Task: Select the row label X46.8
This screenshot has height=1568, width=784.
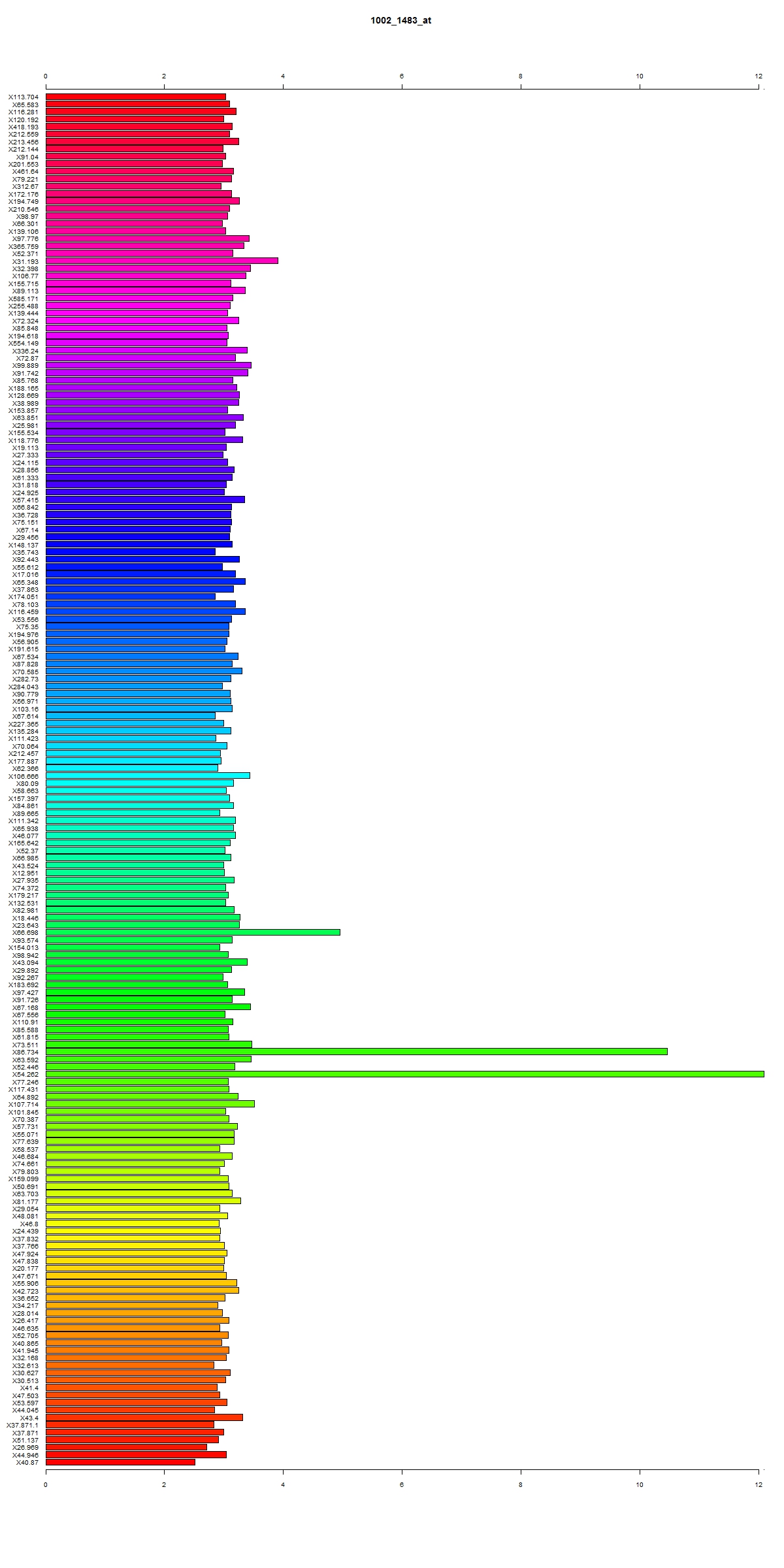Action: pyautogui.click(x=29, y=1224)
